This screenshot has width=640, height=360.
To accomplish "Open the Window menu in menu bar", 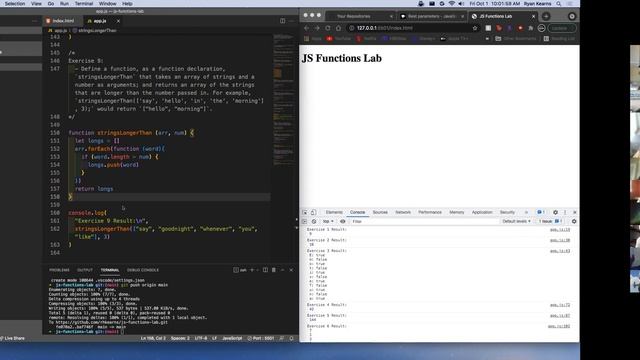I will [x=108, y=4].
